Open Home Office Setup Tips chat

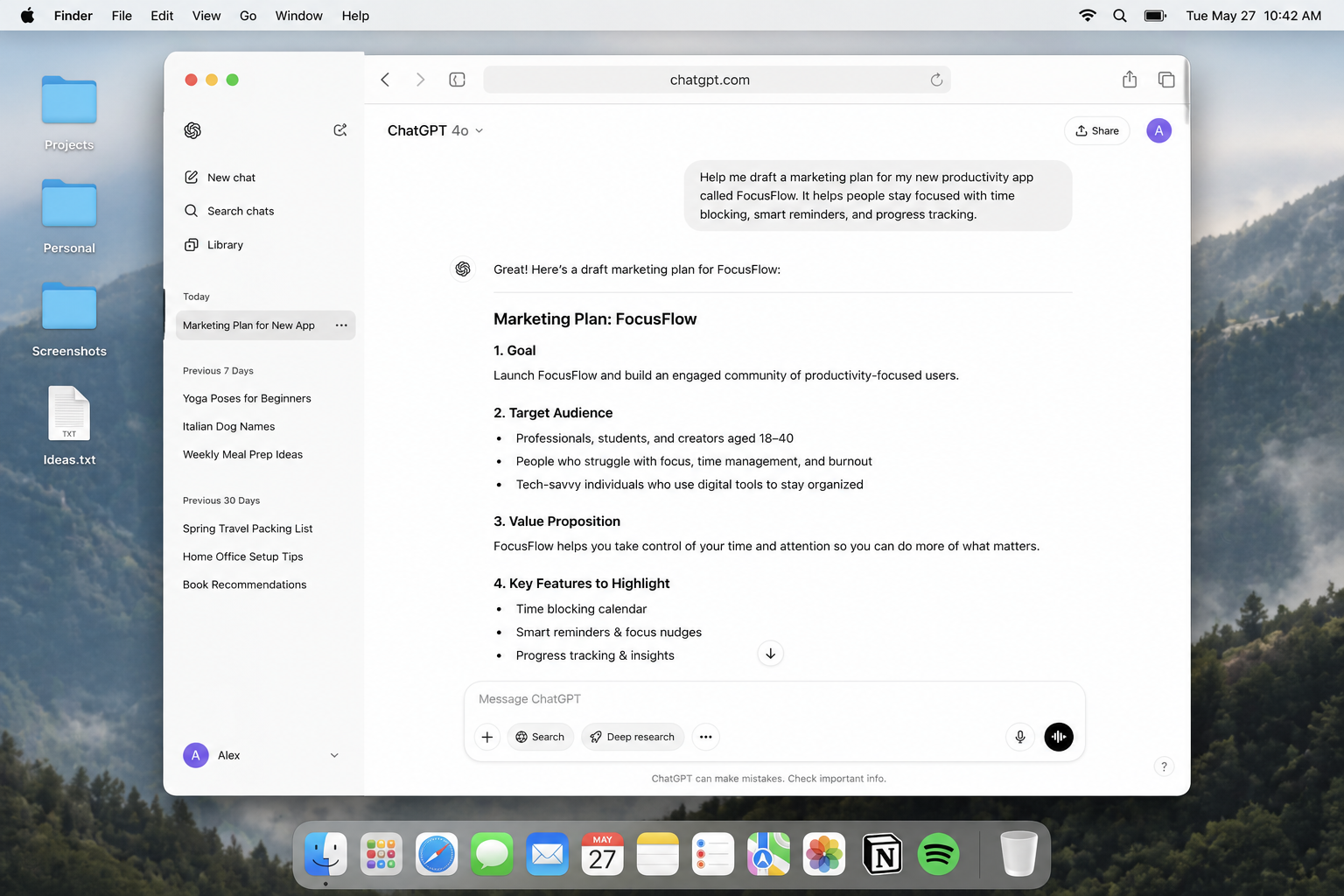pyautogui.click(x=242, y=556)
